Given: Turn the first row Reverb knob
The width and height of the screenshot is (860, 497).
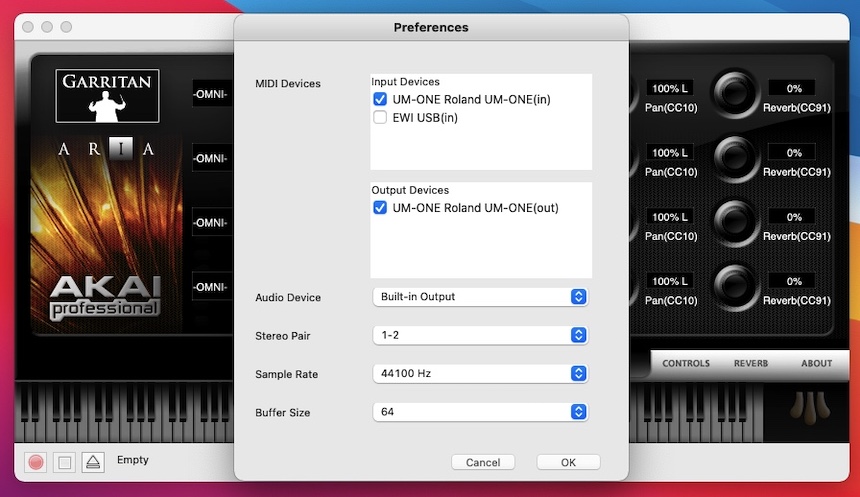Looking at the screenshot, I should tap(734, 93).
